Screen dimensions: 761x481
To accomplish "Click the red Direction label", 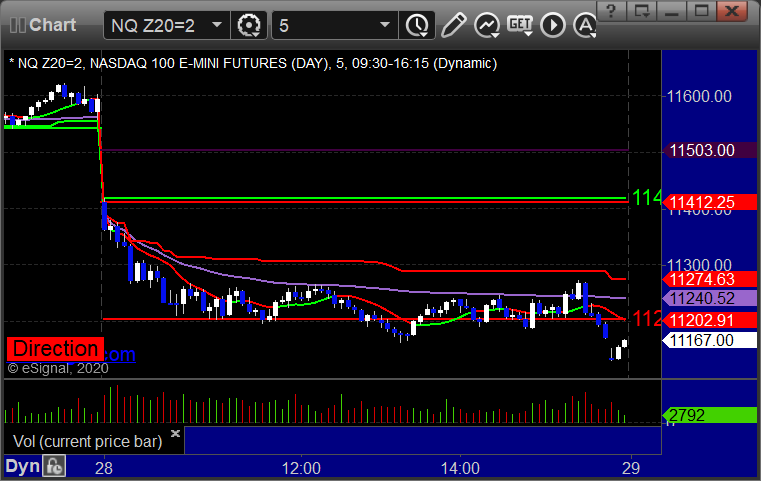I will click(55, 349).
